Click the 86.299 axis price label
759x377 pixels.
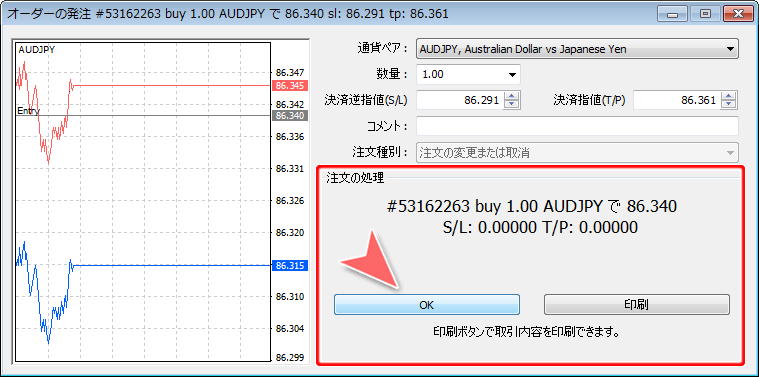click(290, 358)
